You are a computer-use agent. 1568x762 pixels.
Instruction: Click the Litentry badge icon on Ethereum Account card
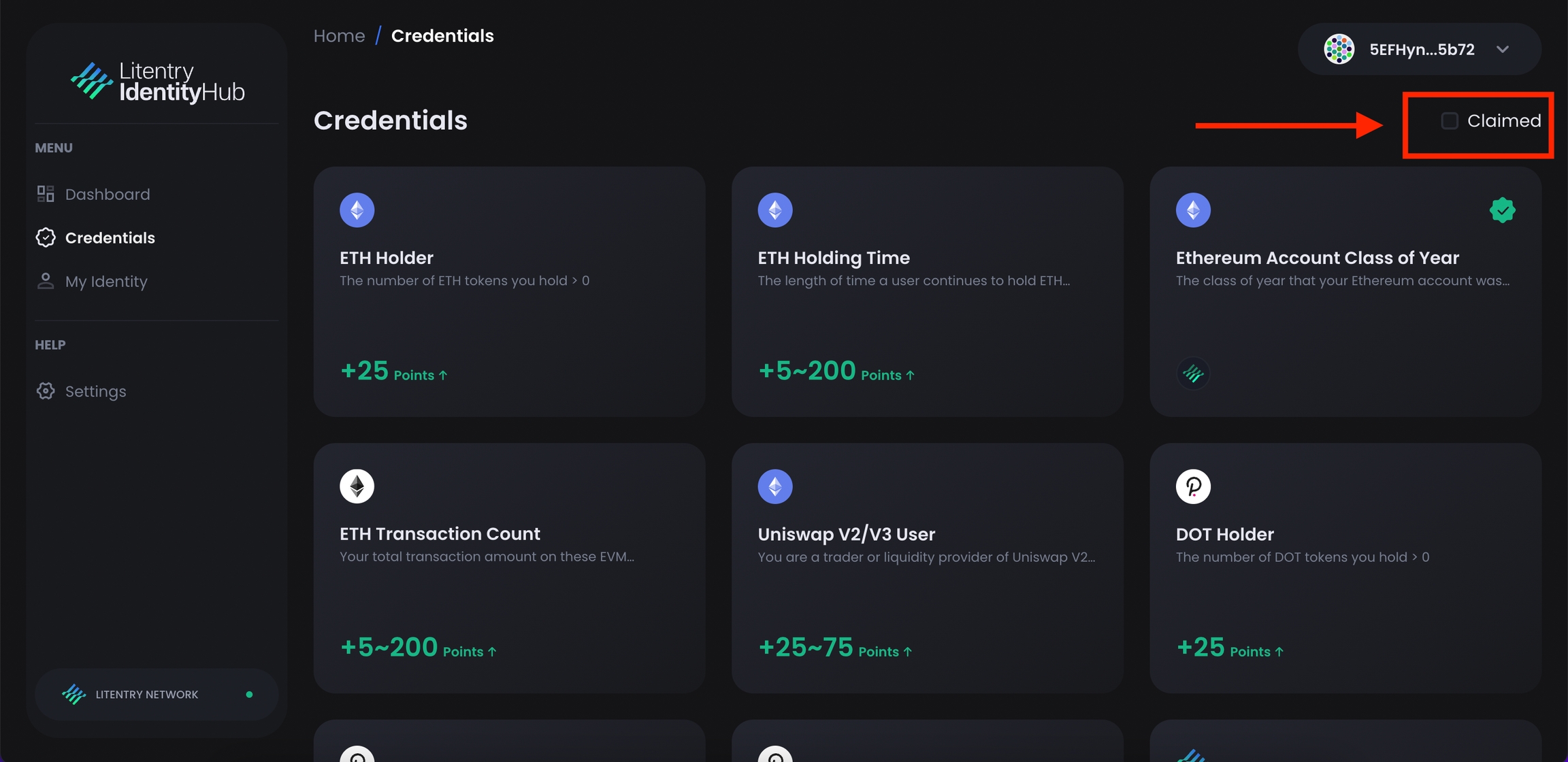[1193, 374]
